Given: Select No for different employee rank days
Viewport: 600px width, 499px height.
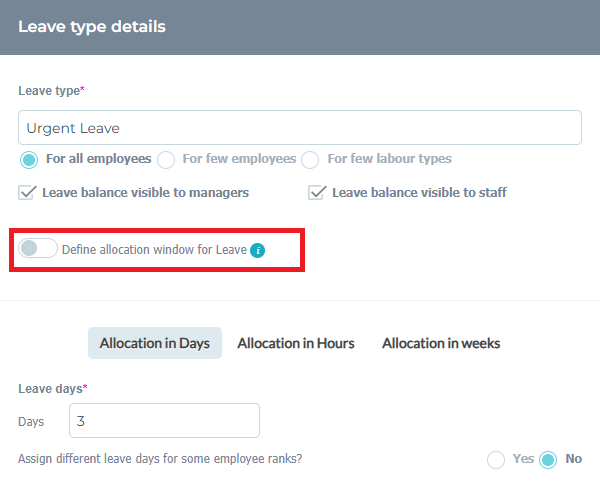Looking at the screenshot, I should 548,460.
